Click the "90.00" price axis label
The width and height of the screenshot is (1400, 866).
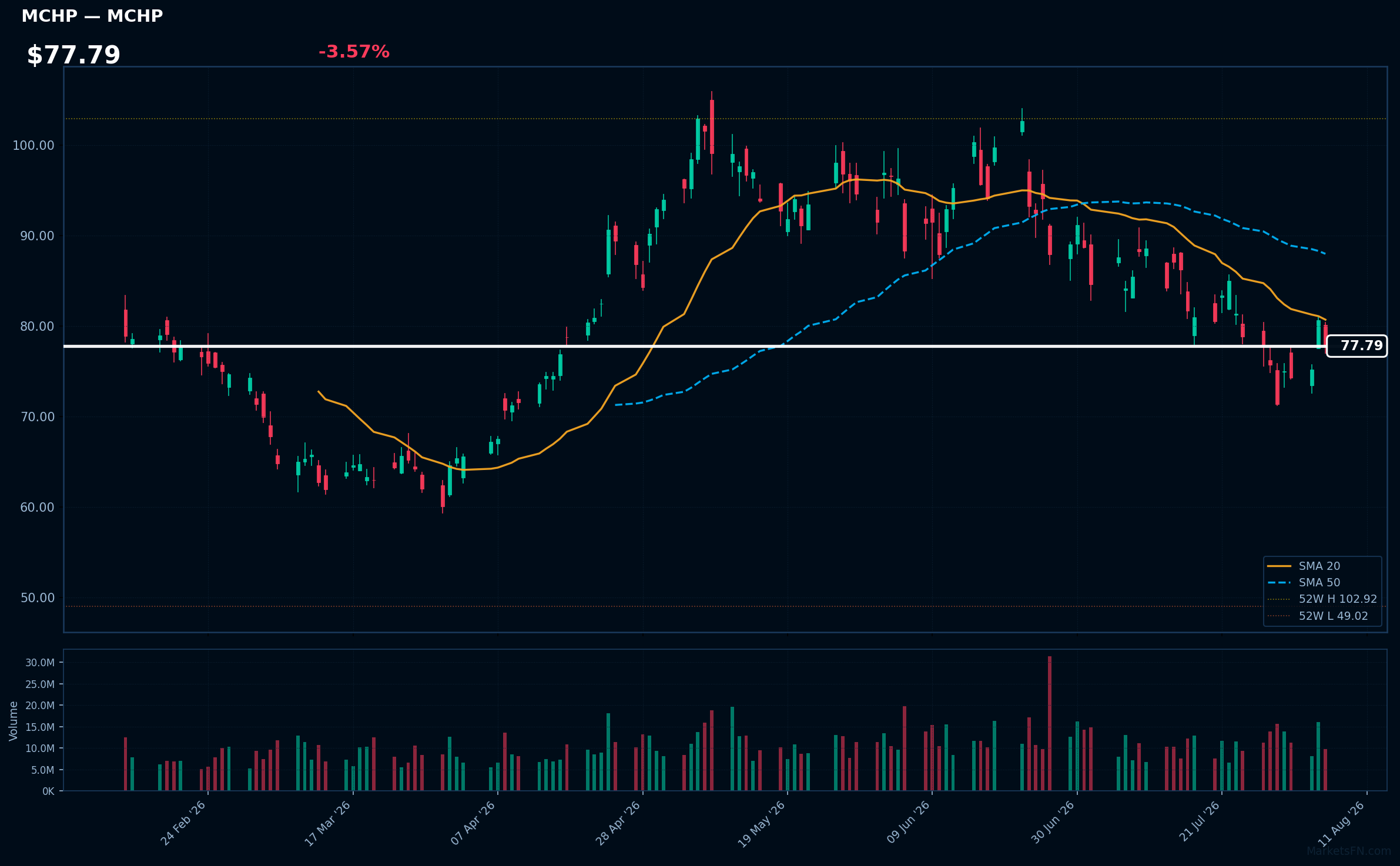37,236
